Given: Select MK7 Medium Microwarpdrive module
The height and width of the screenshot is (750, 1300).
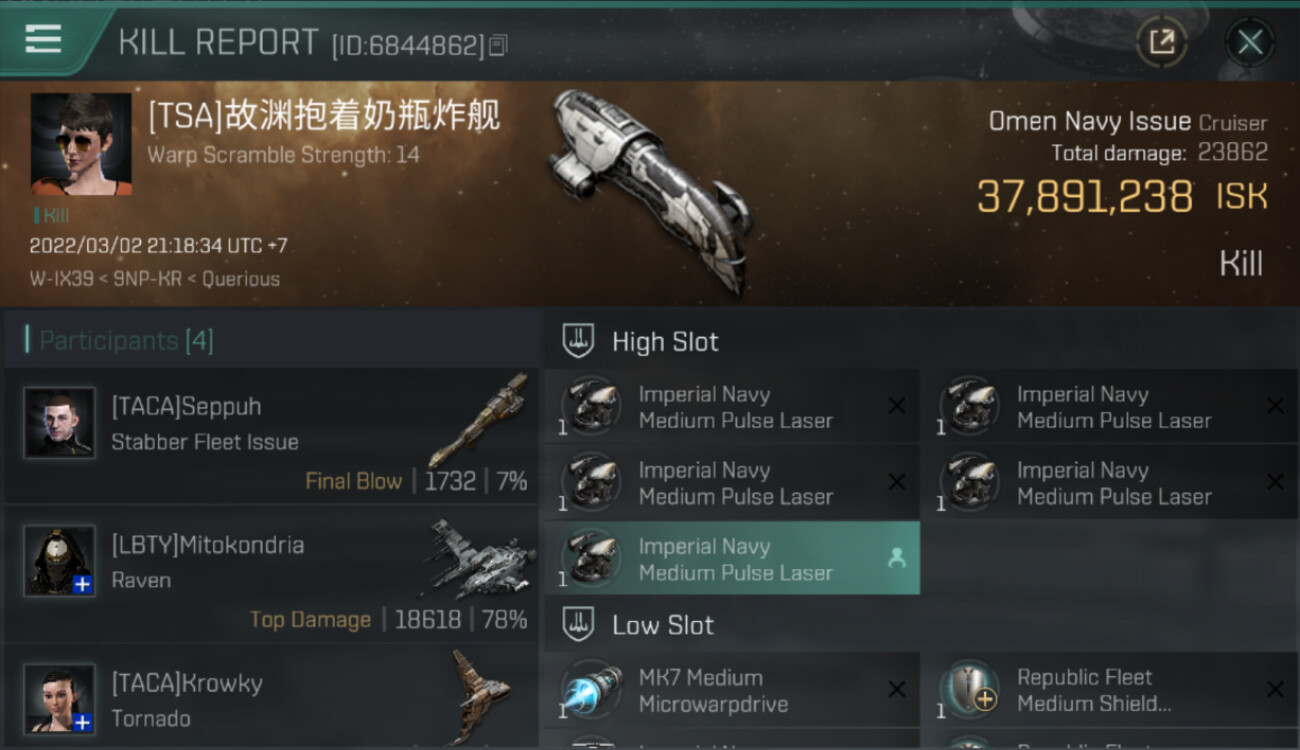Looking at the screenshot, I should (x=732, y=690).
